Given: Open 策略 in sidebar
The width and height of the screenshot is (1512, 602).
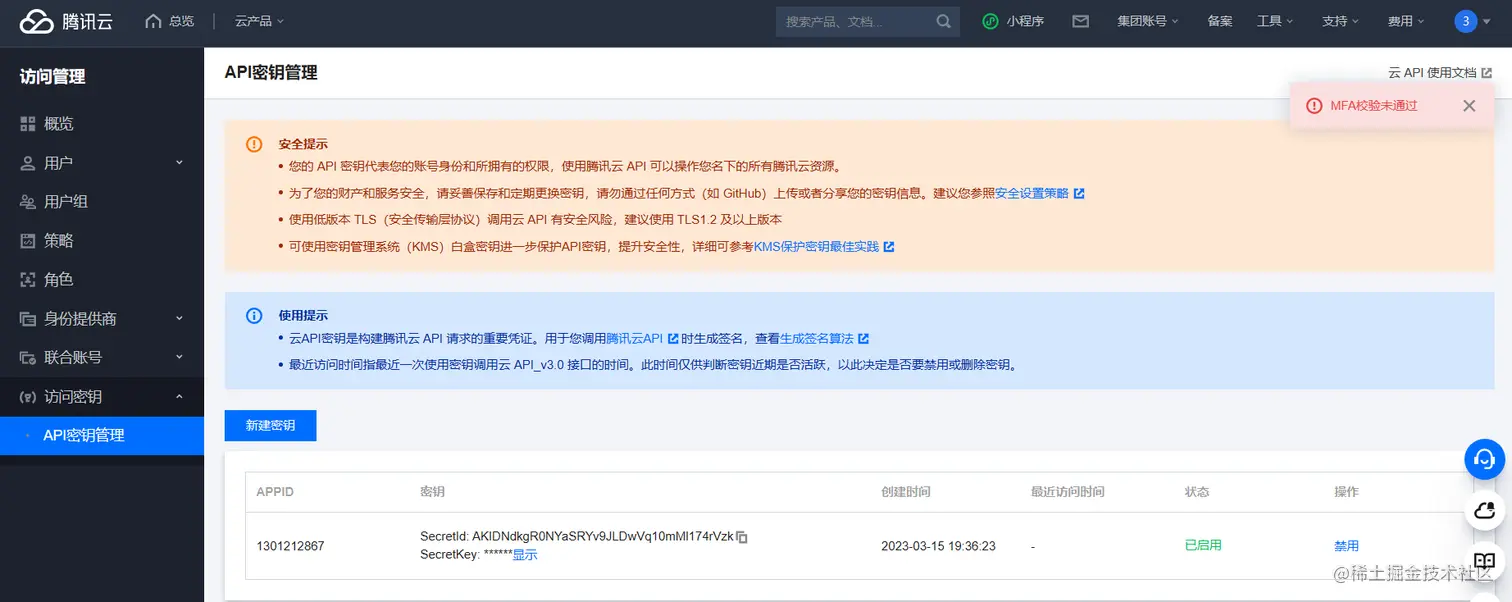Looking at the screenshot, I should [x=102, y=241].
